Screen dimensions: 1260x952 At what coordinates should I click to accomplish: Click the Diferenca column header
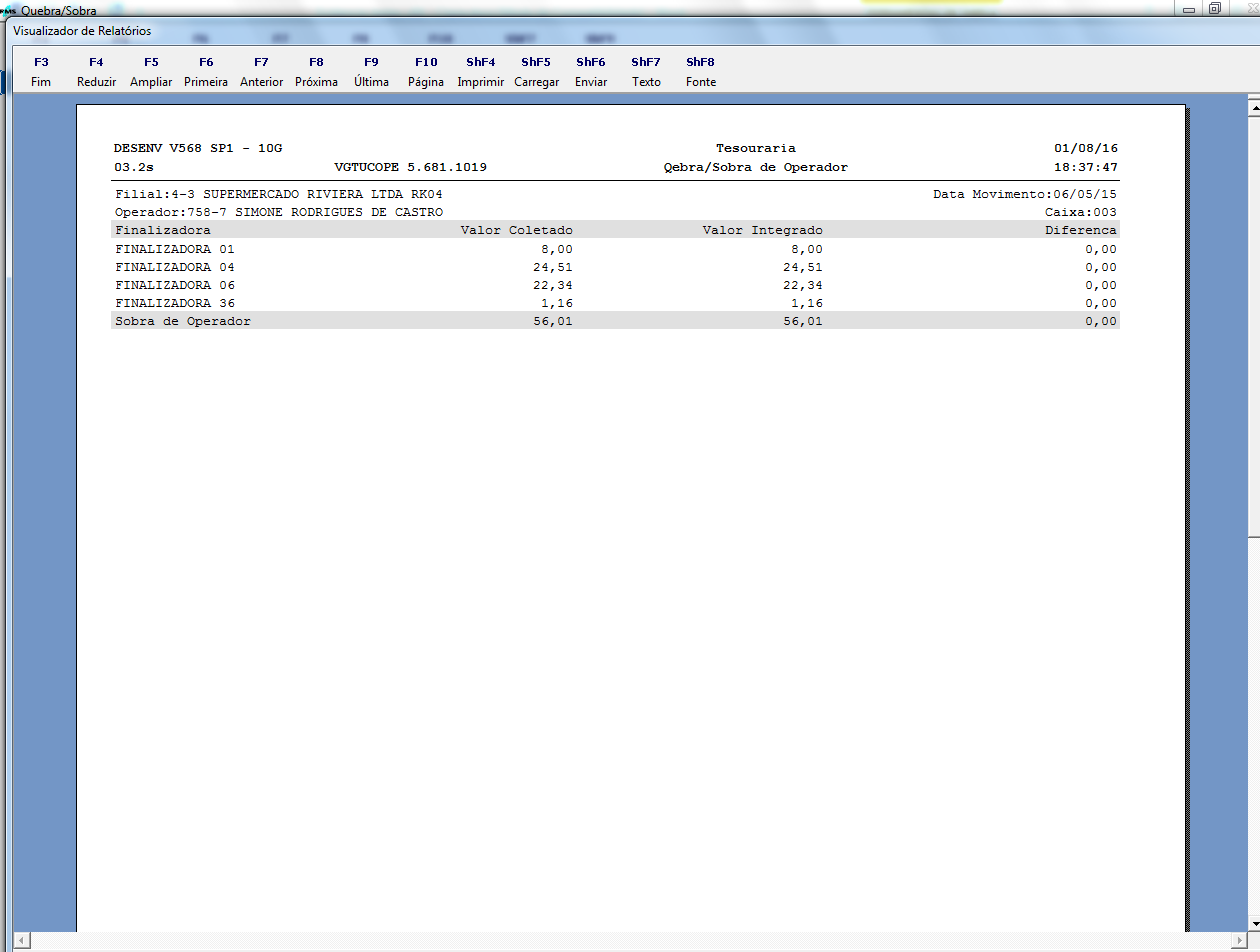[x=1081, y=230]
